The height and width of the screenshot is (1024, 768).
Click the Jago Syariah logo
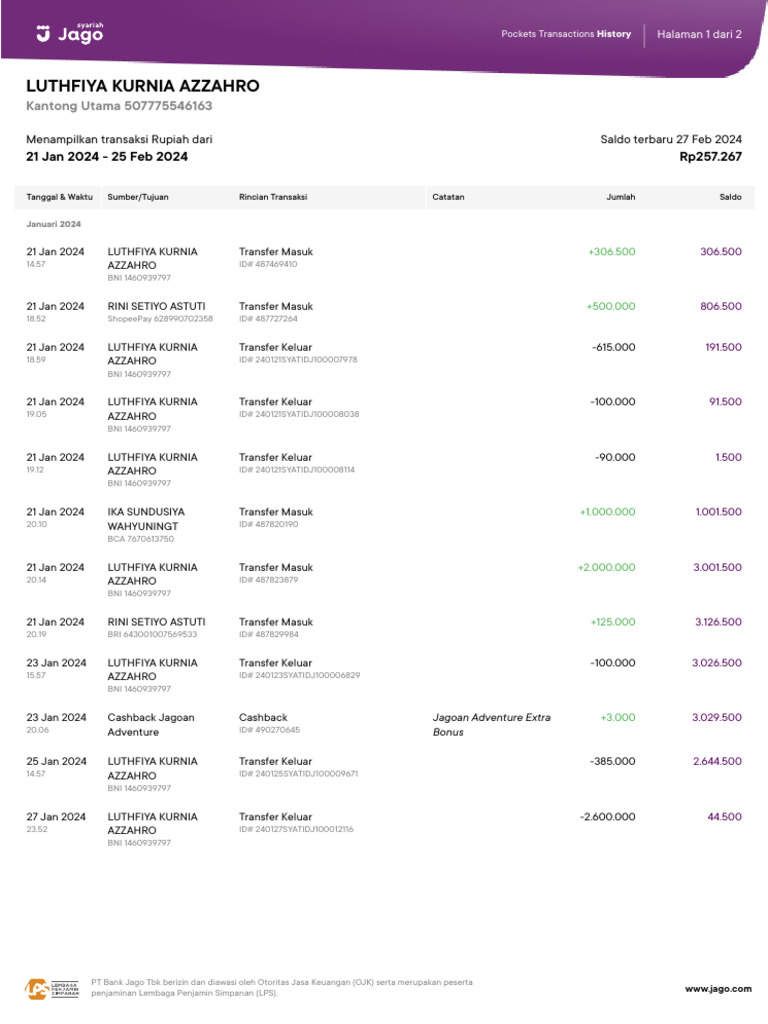click(69, 33)
